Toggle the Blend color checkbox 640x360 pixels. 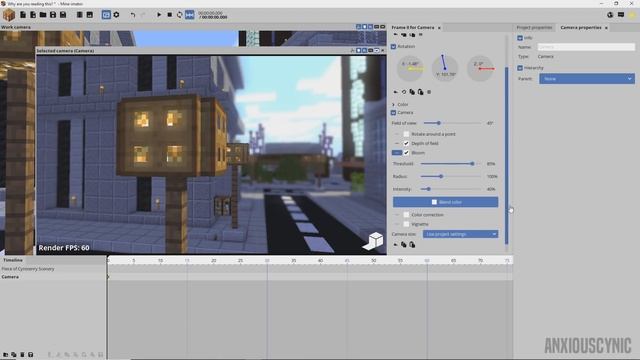pos(434,202)
